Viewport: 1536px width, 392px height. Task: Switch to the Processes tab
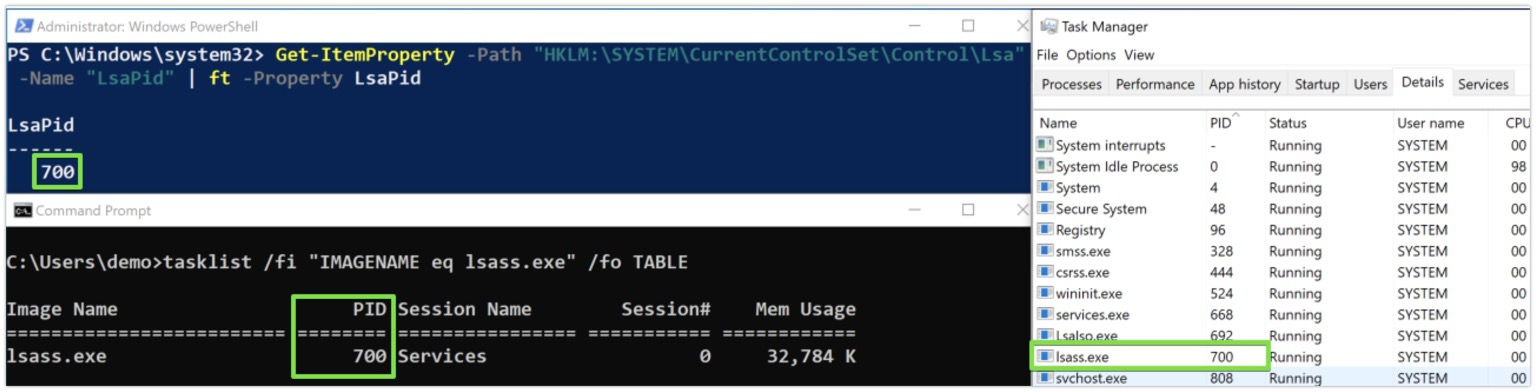pyautogui.click(x=1072, y=84)
